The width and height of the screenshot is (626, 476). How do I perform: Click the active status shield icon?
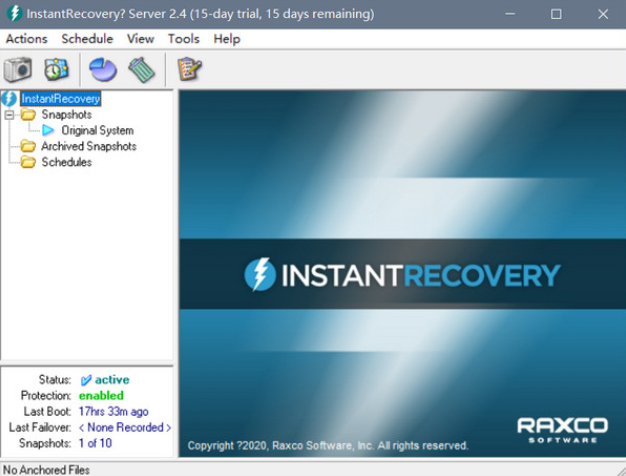tap(86, 380)
